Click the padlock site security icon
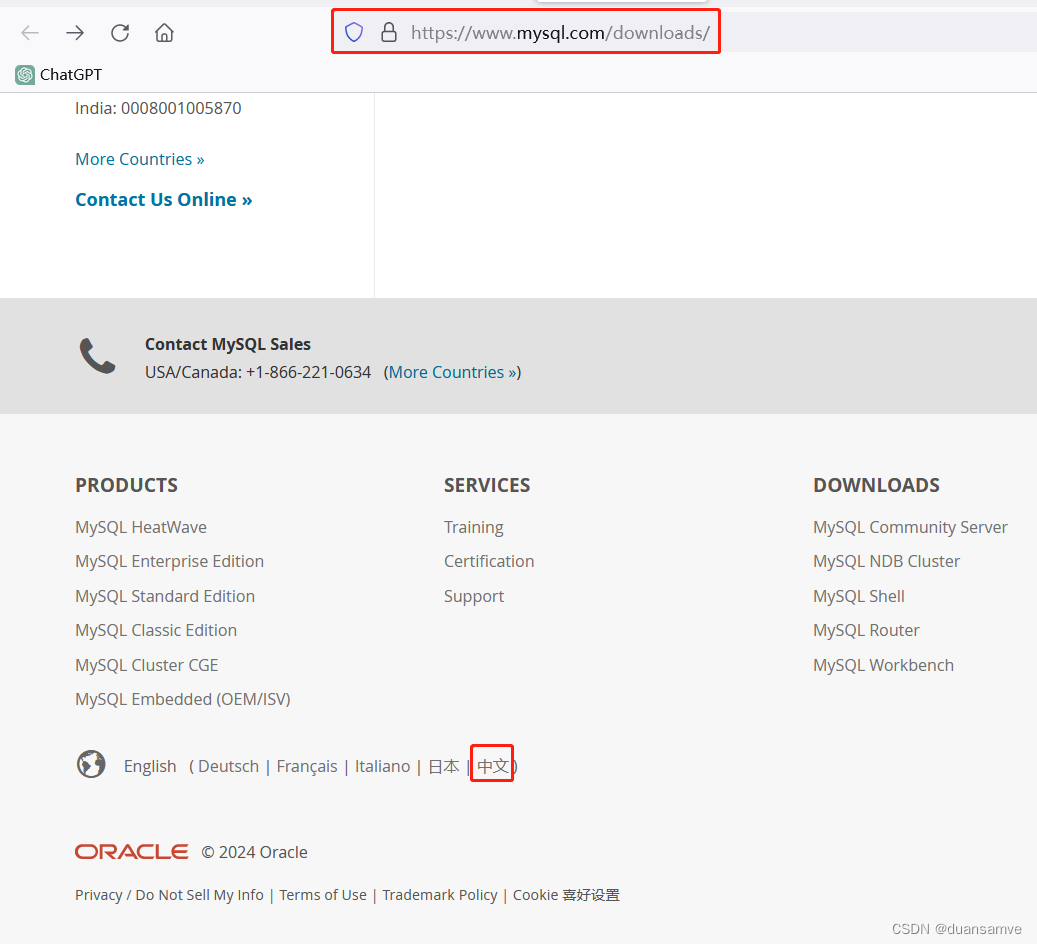 pos(389,32)
